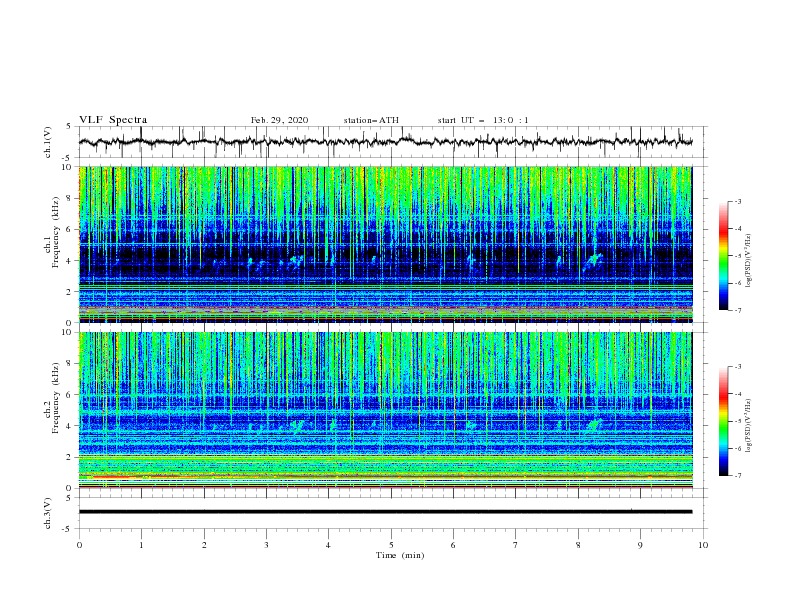This screenshot has height=612, width=792.
Task: Select the ch.2 colorbar log(PSD)(V²/Hz) label
Action: (749, 425)
